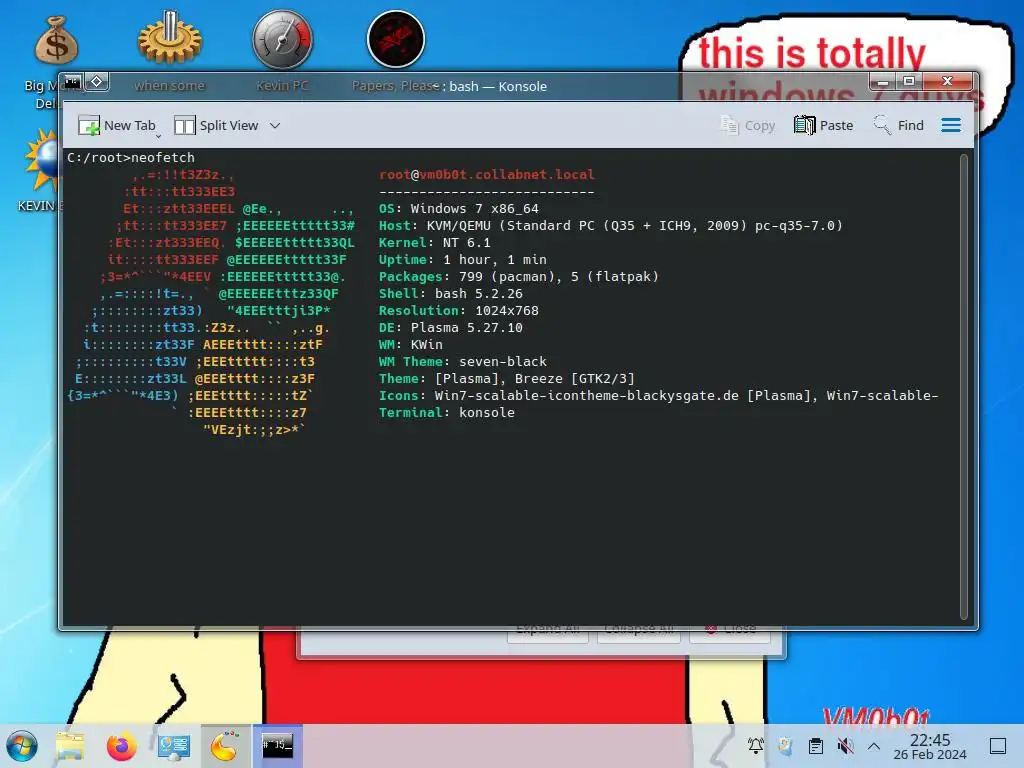Open the clipboard tray icon

(x=816, y=746)
